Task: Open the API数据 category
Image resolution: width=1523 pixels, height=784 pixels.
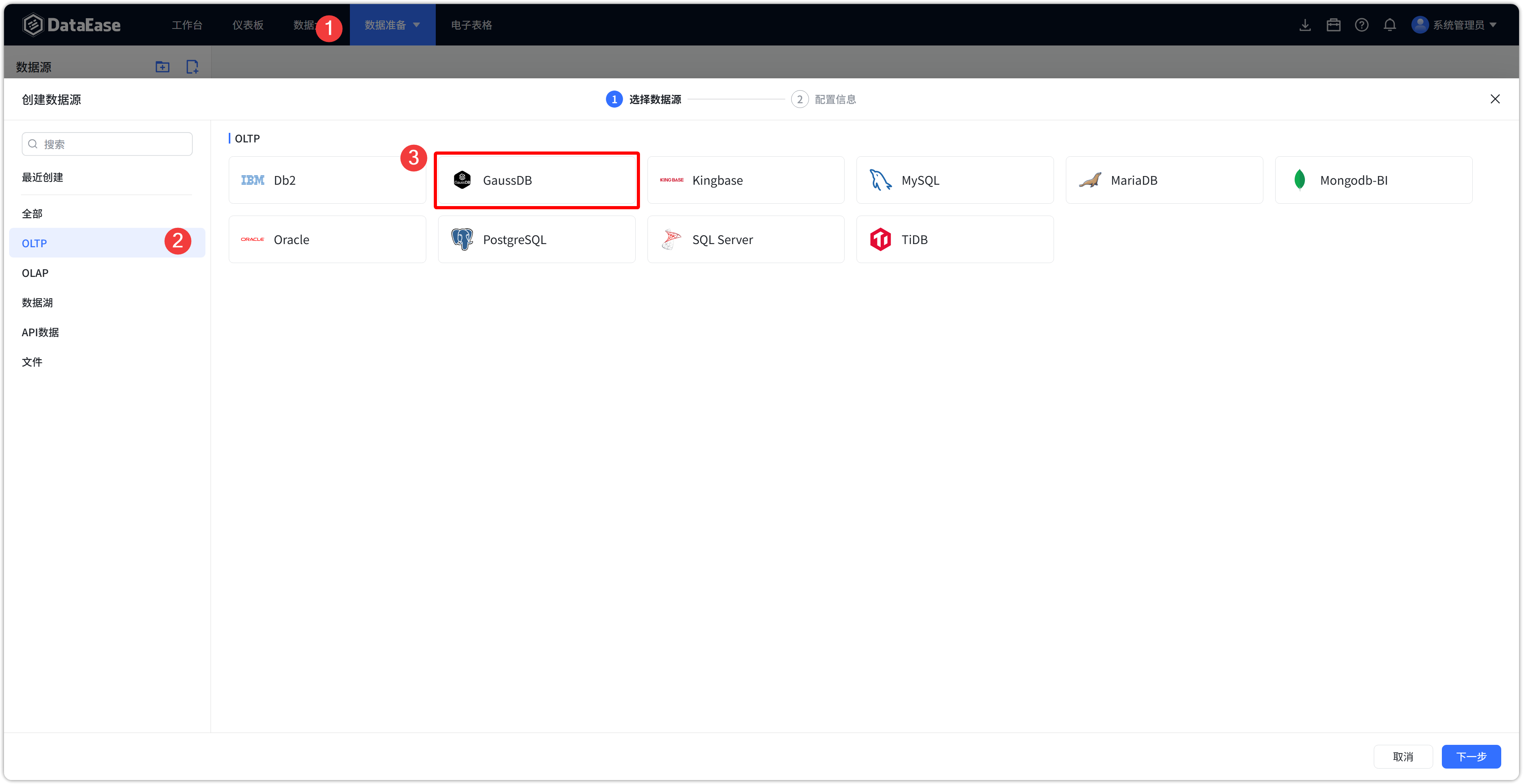Action: [107, 332]
